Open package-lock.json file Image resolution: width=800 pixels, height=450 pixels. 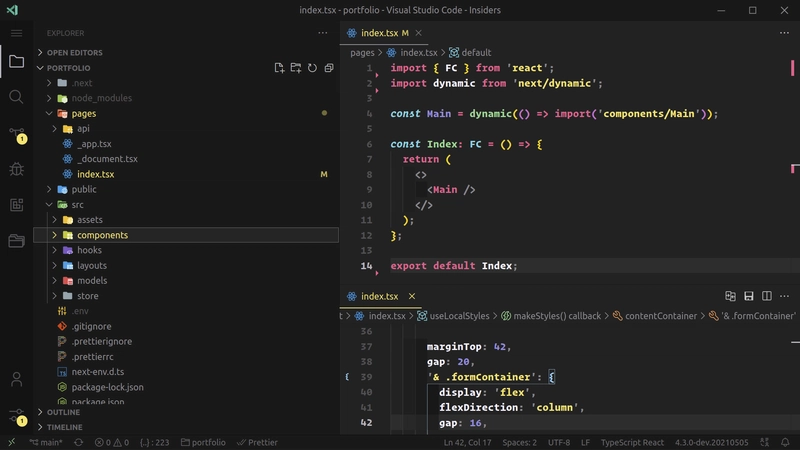pyautogui.click(x=107, y=387)
